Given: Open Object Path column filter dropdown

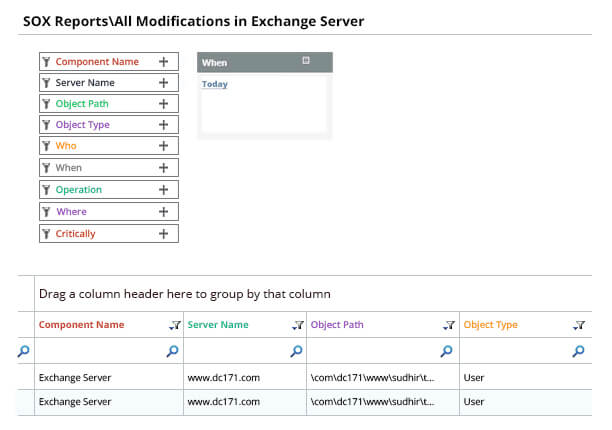Looking at the screenshot, I should click(x=449, y=325).
